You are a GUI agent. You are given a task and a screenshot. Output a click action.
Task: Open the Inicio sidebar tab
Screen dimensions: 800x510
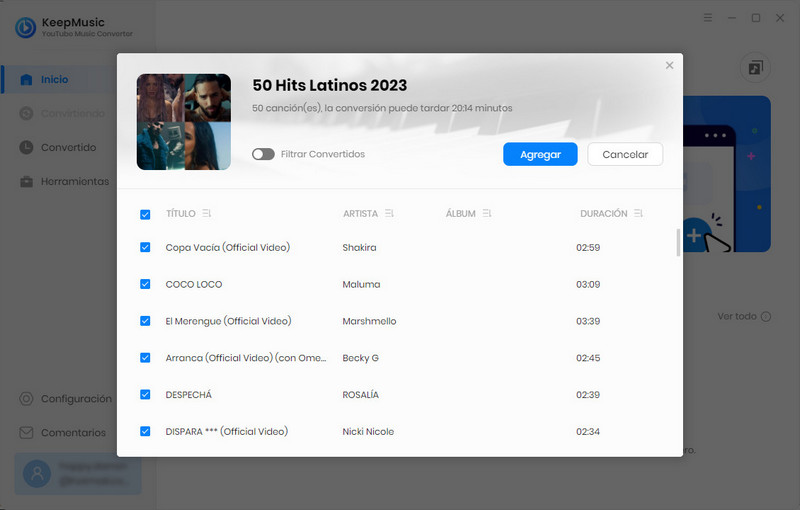tap(59, 80)
